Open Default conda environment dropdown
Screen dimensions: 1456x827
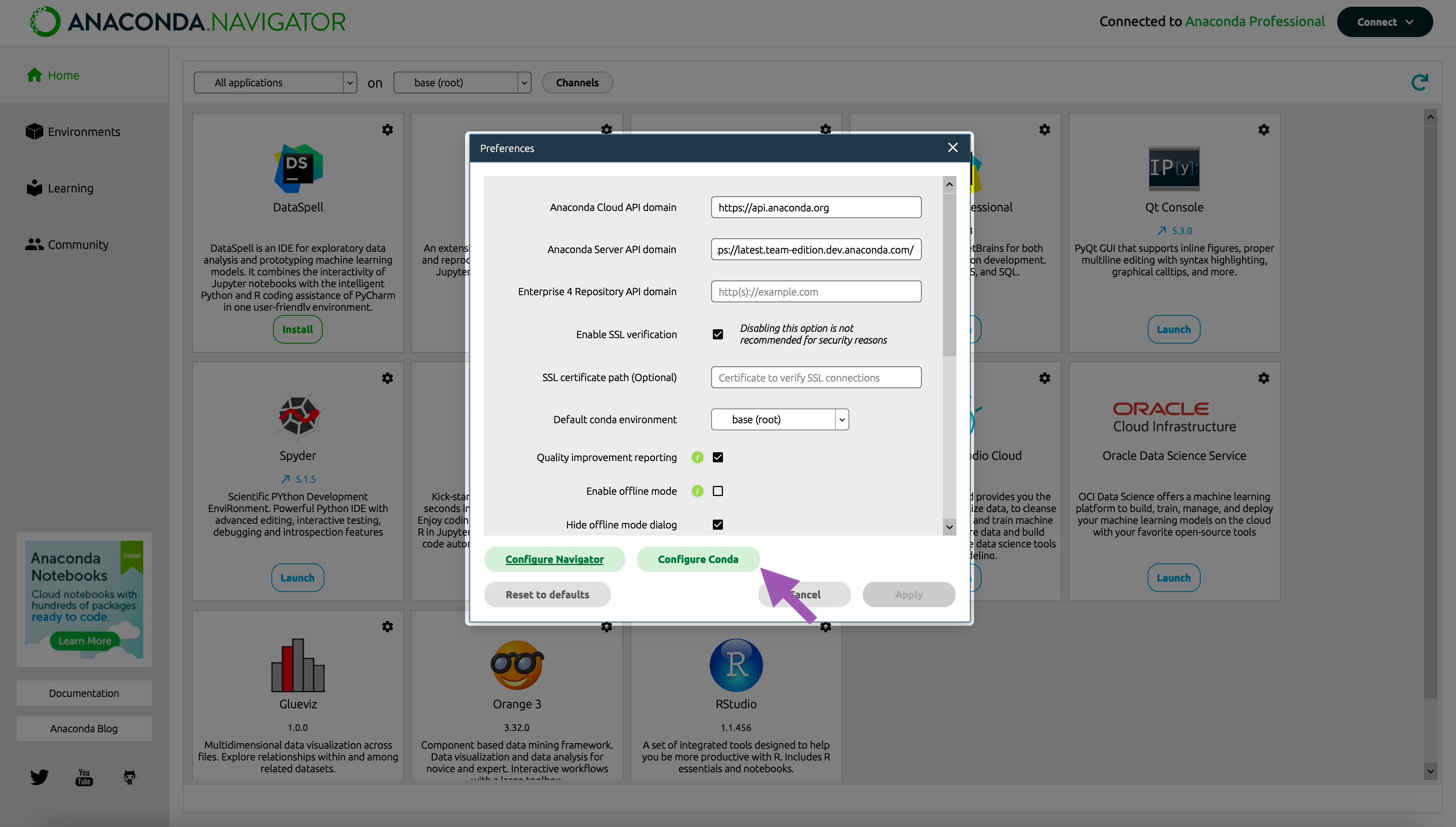780,419
